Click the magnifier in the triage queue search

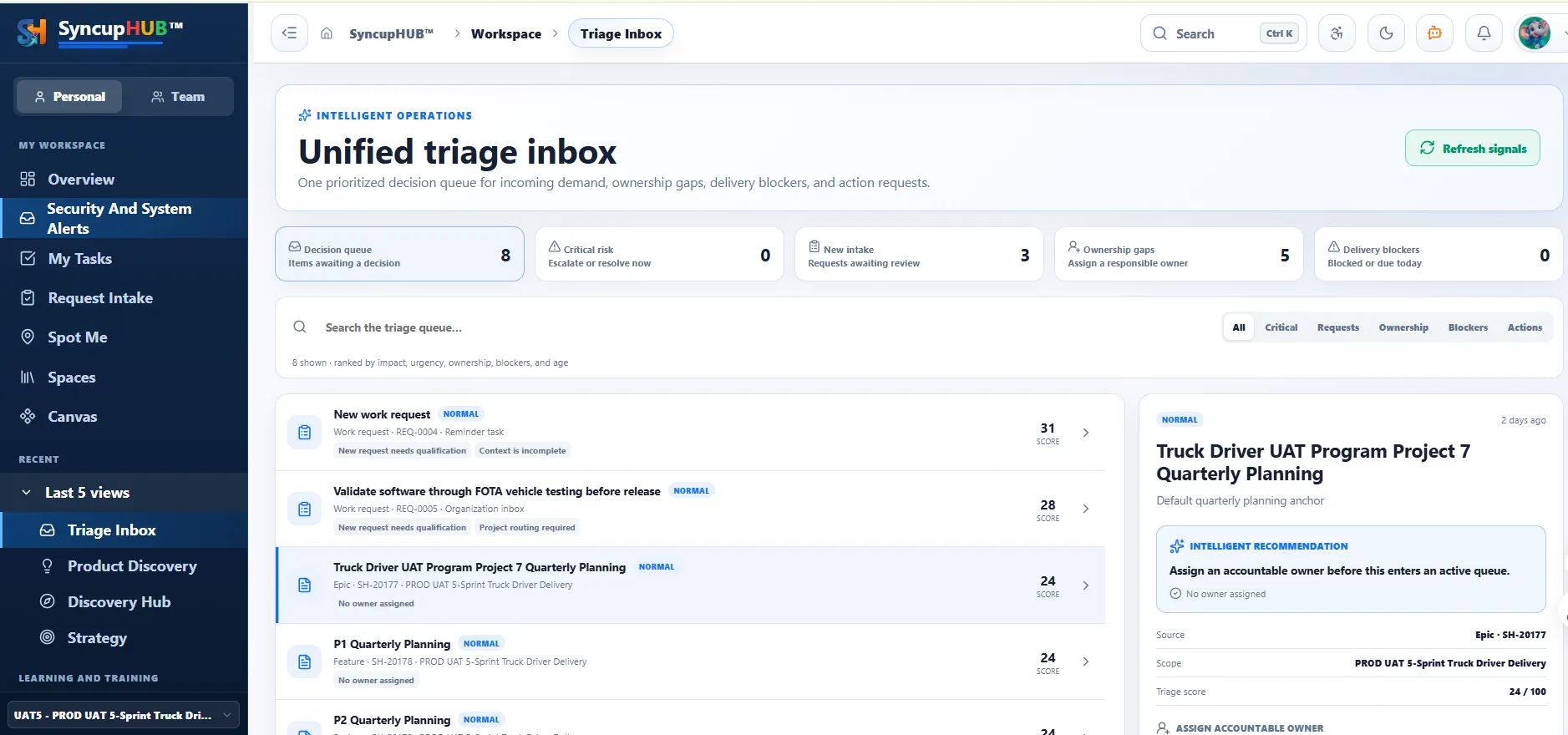point(300,327)
